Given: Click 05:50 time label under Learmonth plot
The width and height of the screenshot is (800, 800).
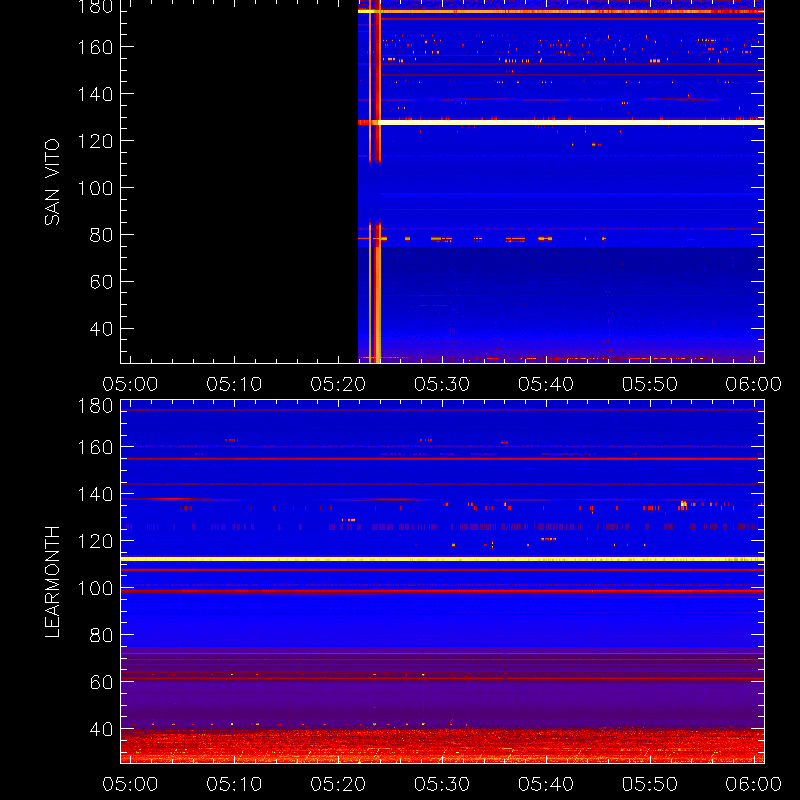Looking at the screenshot, I should pyautogui.click(x=649, y=784).
